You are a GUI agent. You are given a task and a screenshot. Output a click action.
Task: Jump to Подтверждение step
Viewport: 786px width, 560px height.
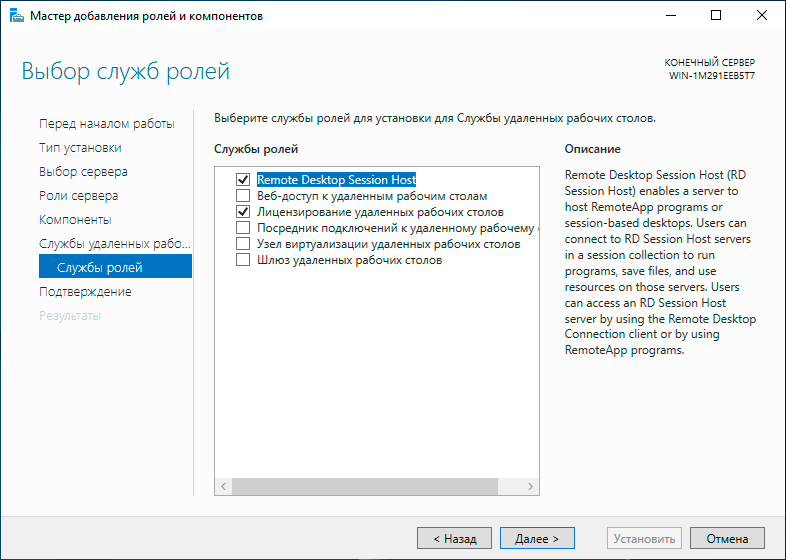click(x=85, y=291)
